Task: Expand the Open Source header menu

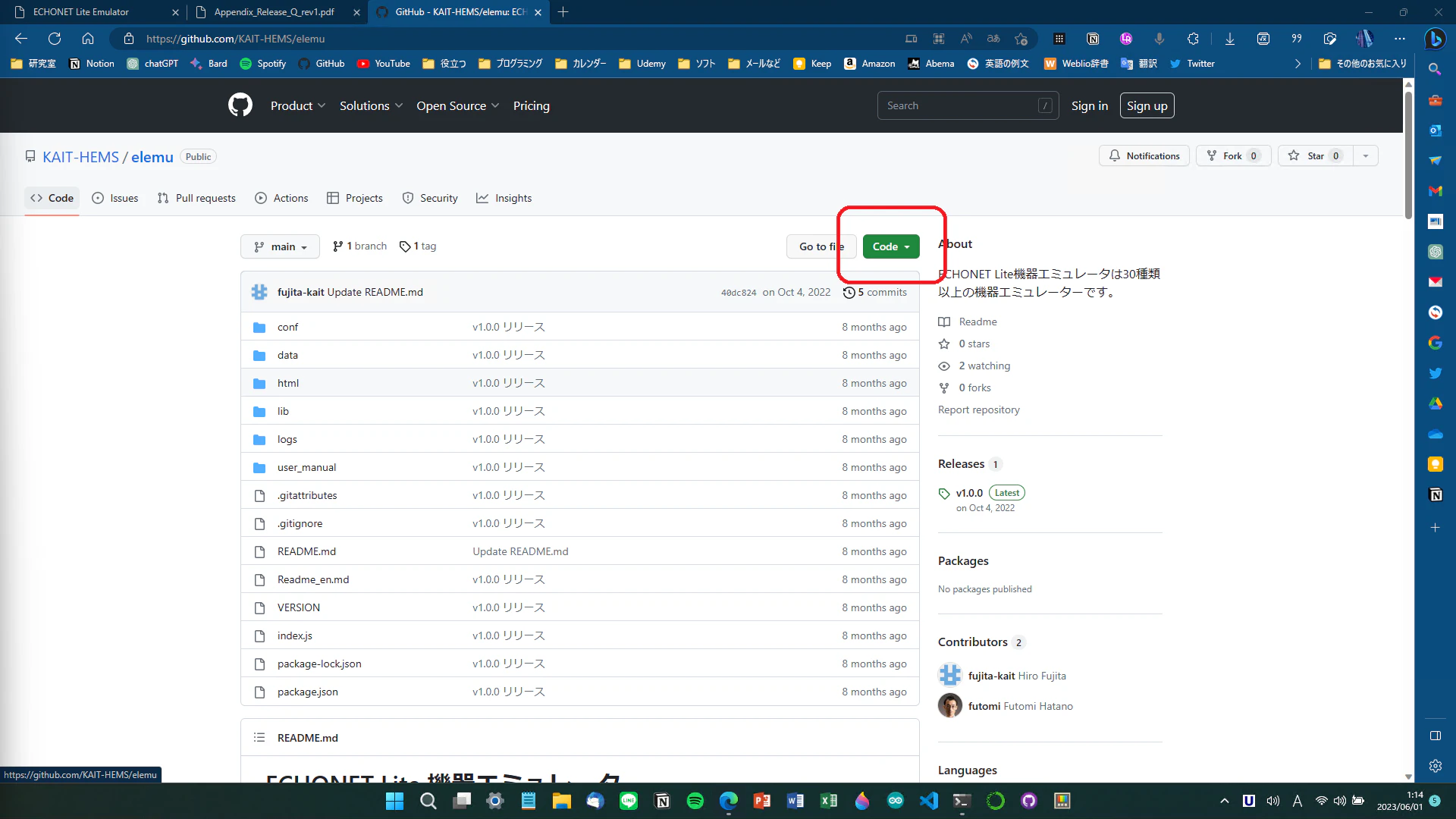Action: pos(457,106)
